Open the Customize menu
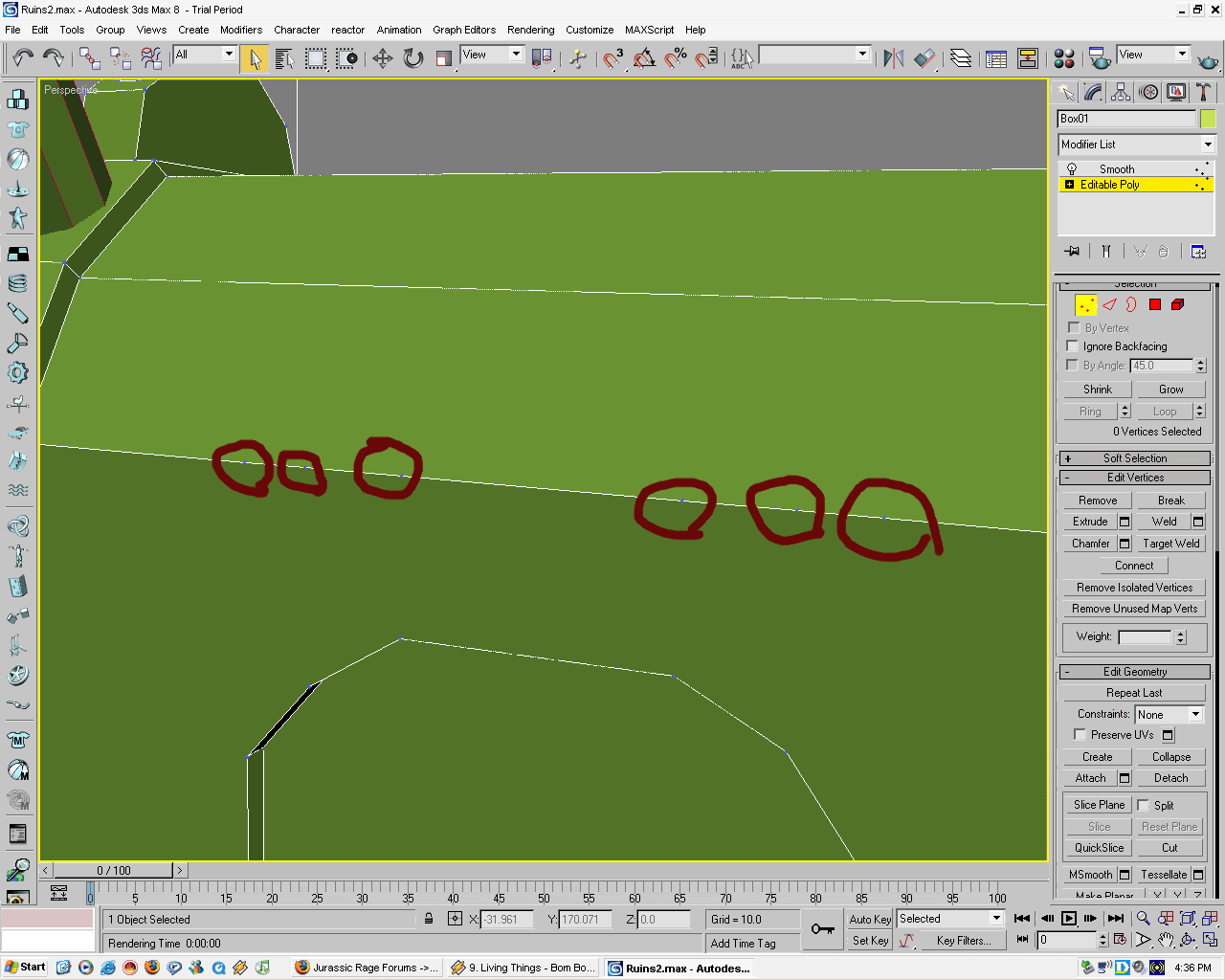 tap(590, 30)
